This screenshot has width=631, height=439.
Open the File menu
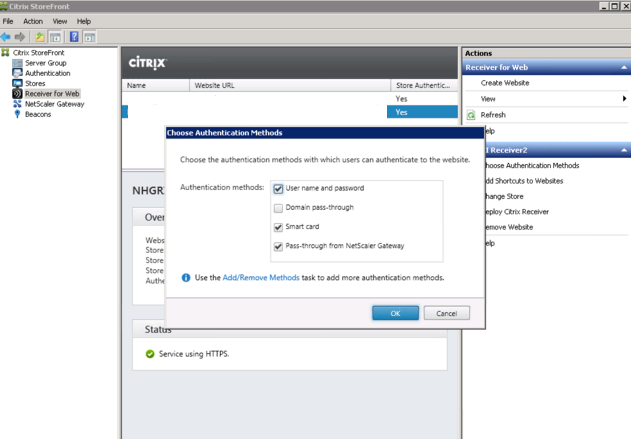(8, 21)
